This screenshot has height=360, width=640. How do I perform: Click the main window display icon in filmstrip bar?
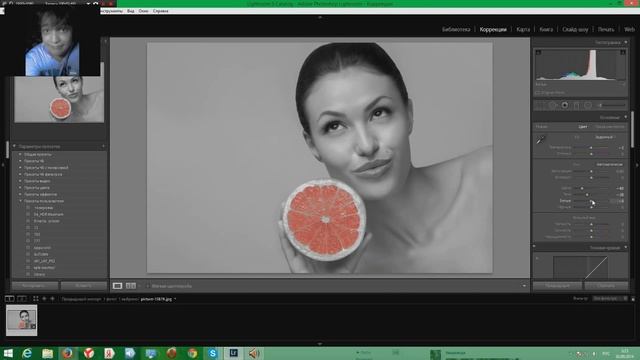pyautogui.click(x=9, y=299)
